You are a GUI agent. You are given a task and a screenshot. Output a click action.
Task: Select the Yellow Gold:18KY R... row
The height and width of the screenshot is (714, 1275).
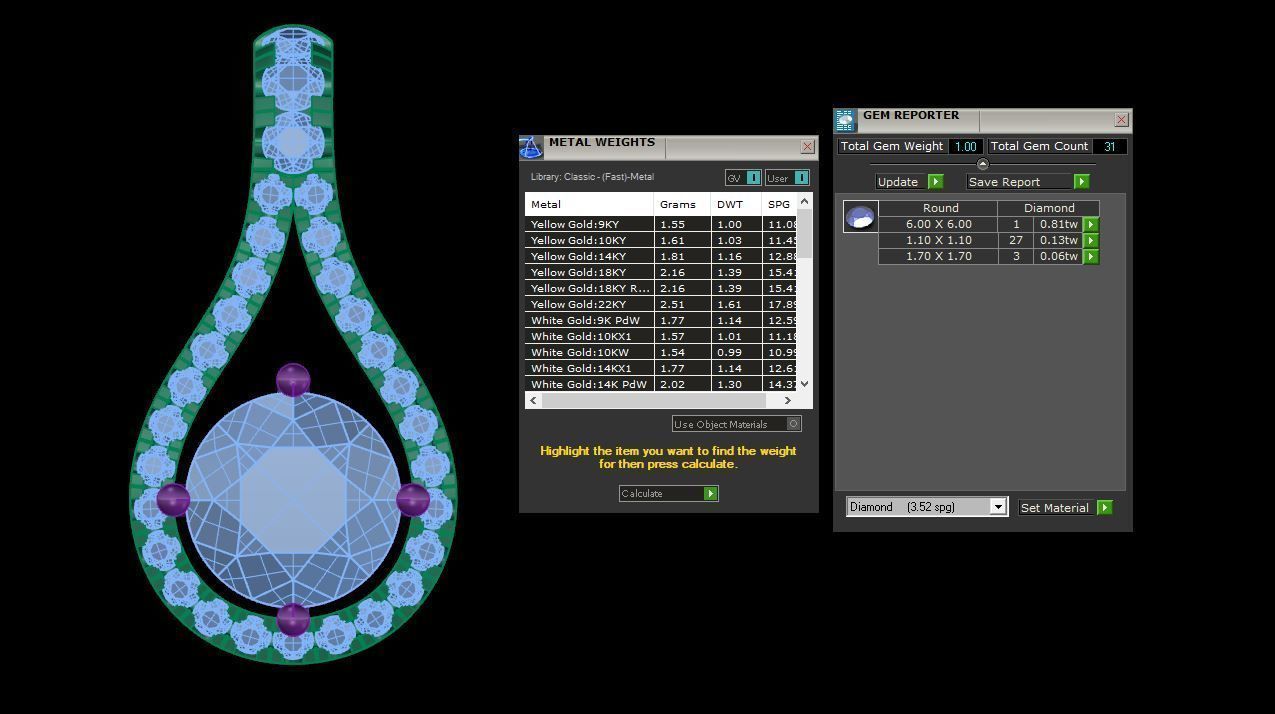coord(661,289)
